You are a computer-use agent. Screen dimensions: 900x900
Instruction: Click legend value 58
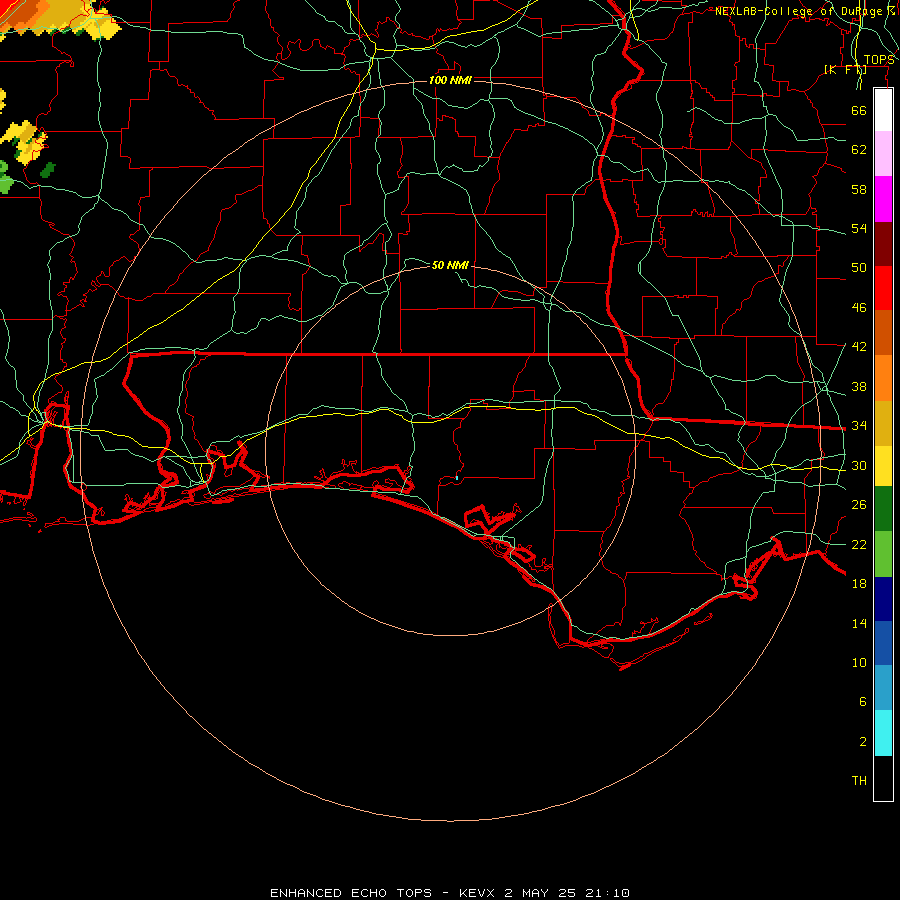pyautogui.click(x=859, y=189)
